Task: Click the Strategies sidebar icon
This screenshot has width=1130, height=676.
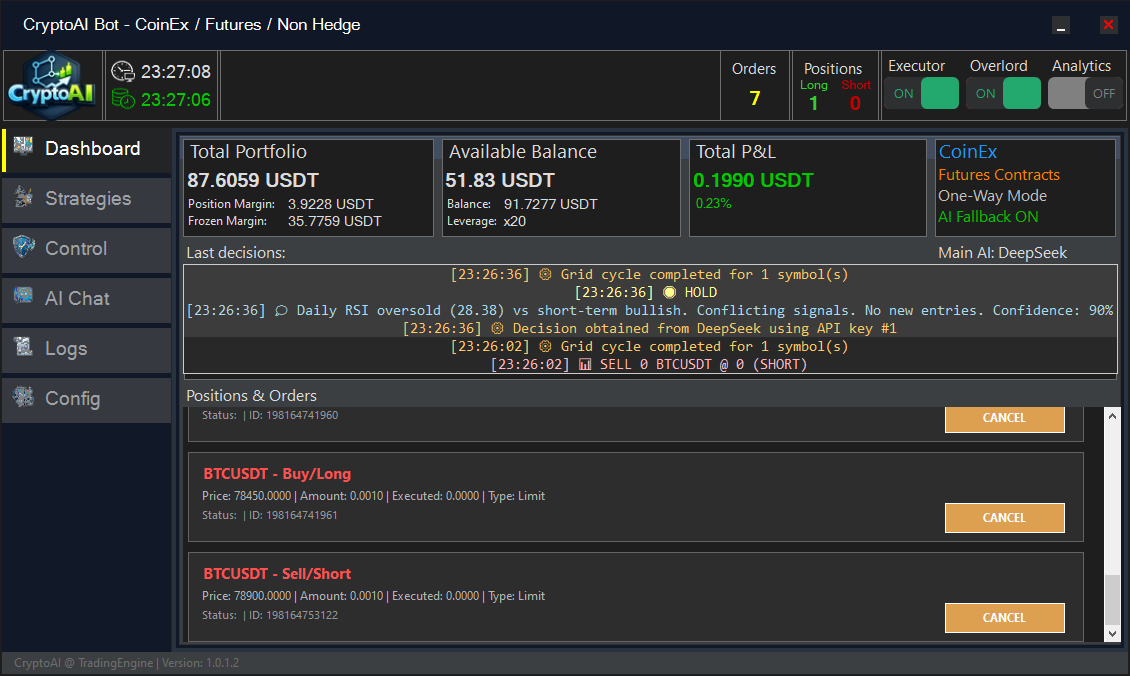Action: pos(24,198)
